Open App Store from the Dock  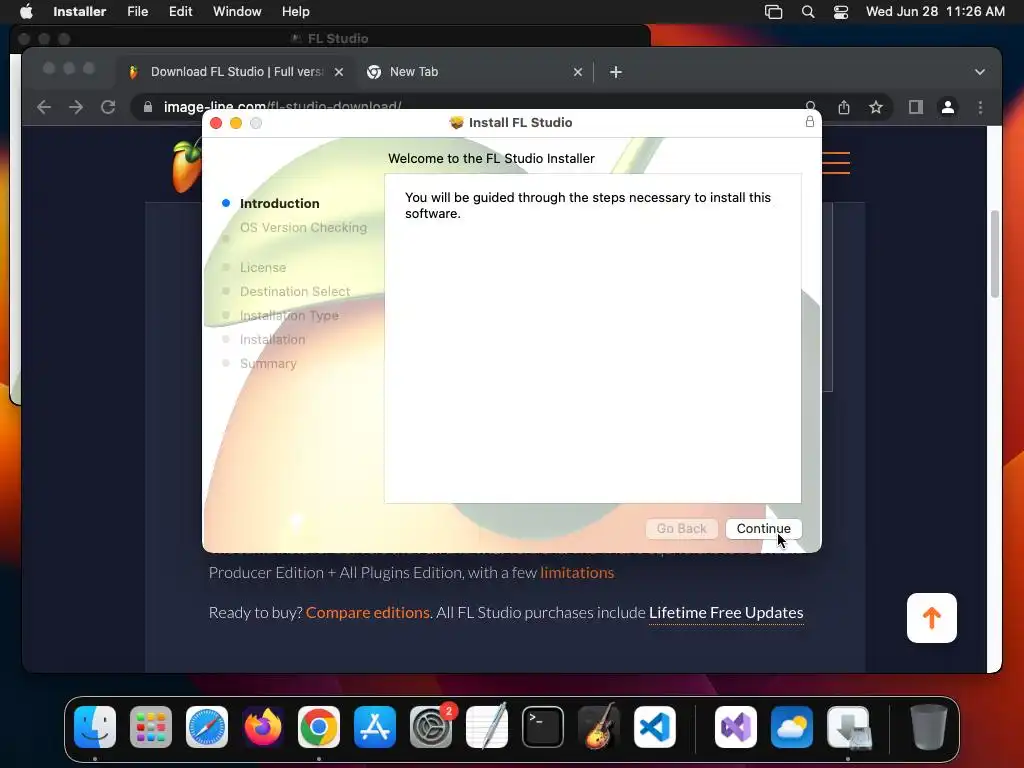click(375, 727)
